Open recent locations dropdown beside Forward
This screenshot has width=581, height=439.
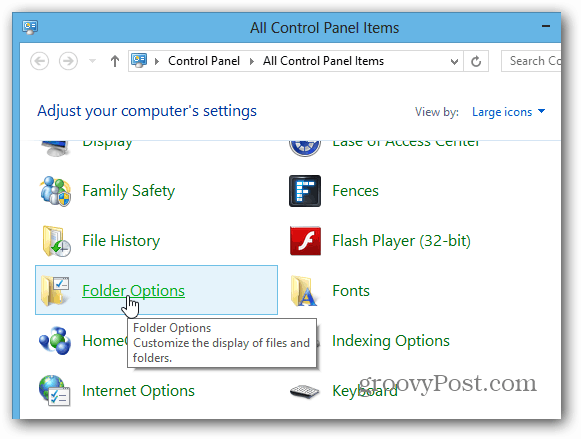point(93,61)
